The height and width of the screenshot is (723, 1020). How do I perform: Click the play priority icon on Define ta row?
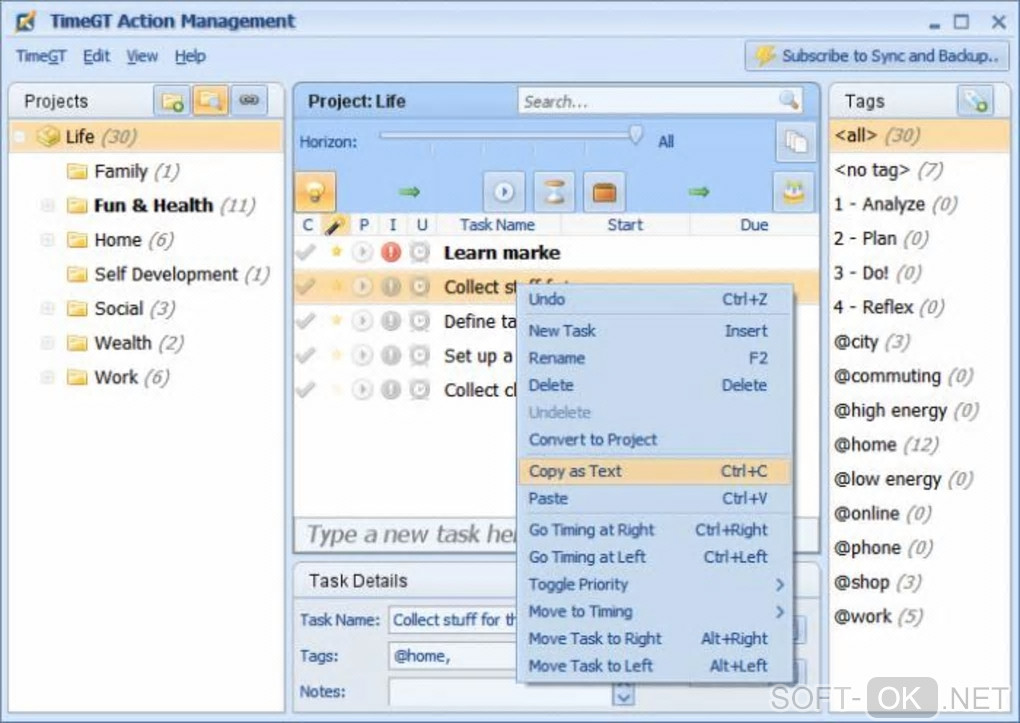[x=362, y=321]
